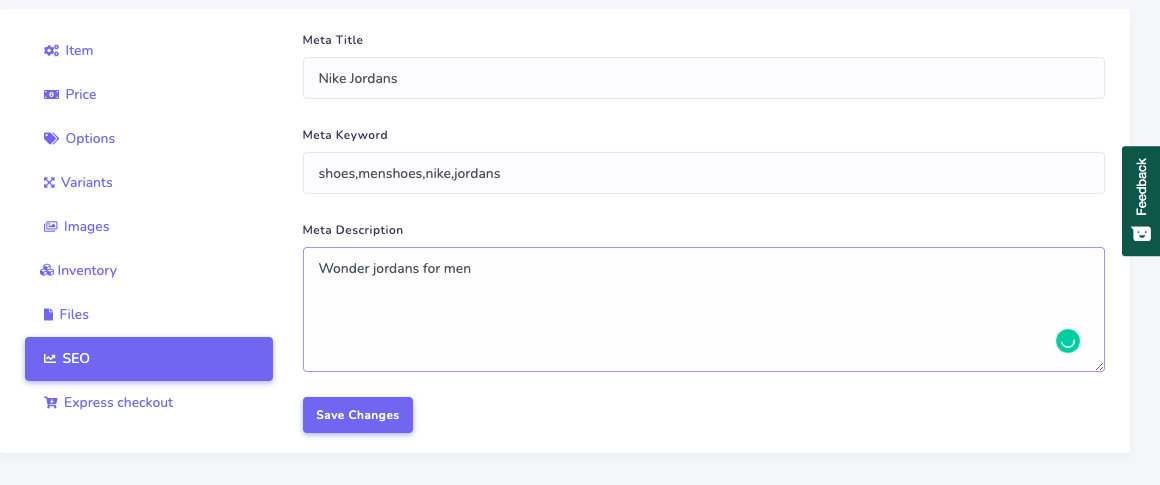Viewport: 1160px width, 485px height.
Task: Click the SEO chart line icon
Action: coord(50,359)
